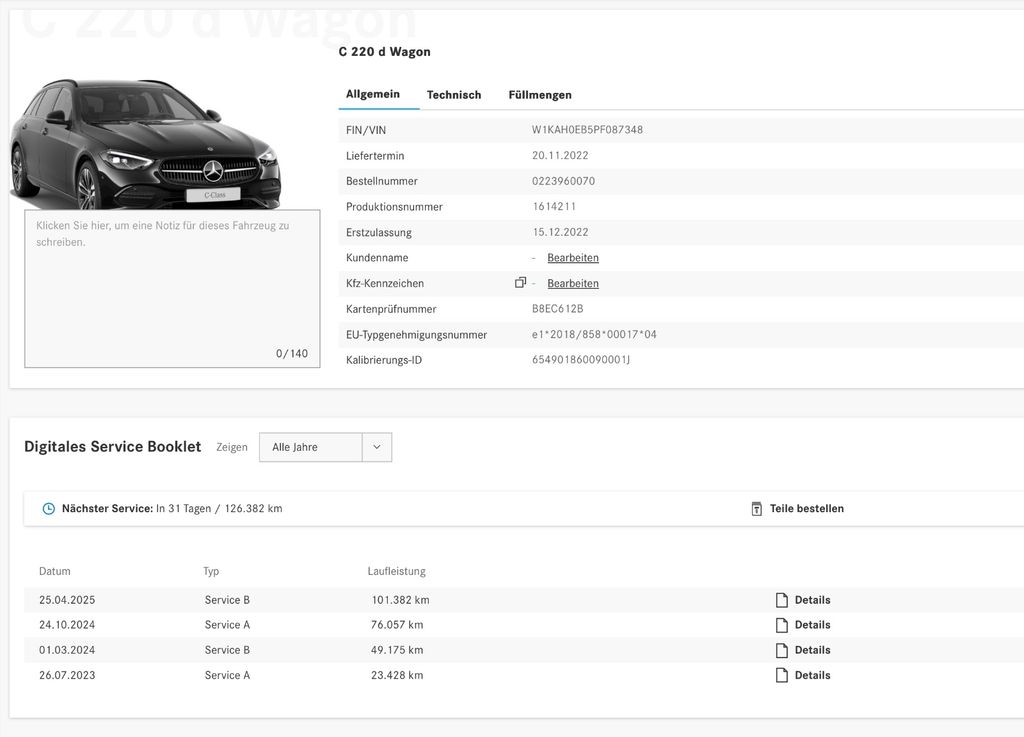This screenshot has height=737, width=1024.
Task: Click document icon for 01.03.2024 service
Action: [x=782, y=650]
